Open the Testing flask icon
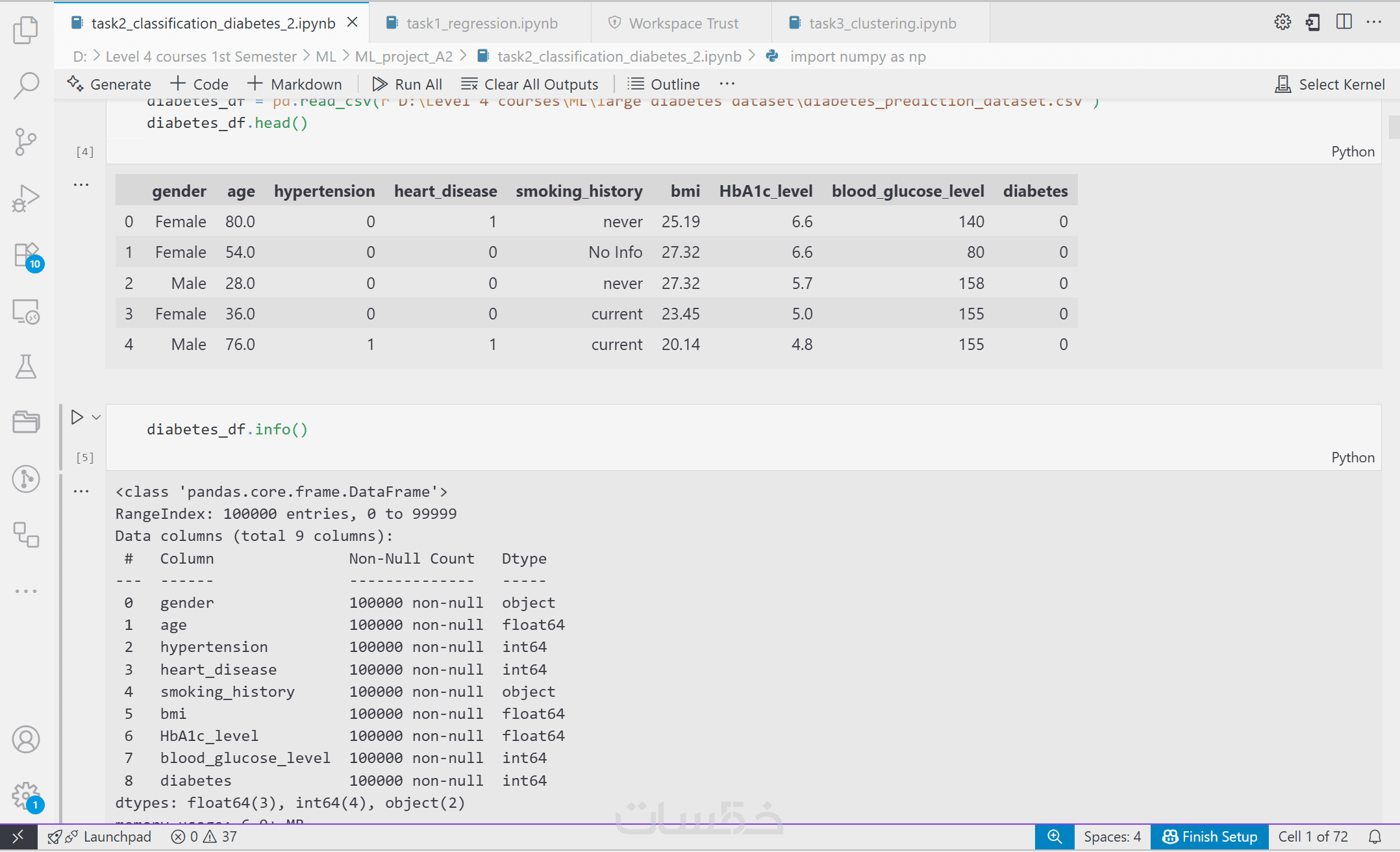 [x=26, y=367]
